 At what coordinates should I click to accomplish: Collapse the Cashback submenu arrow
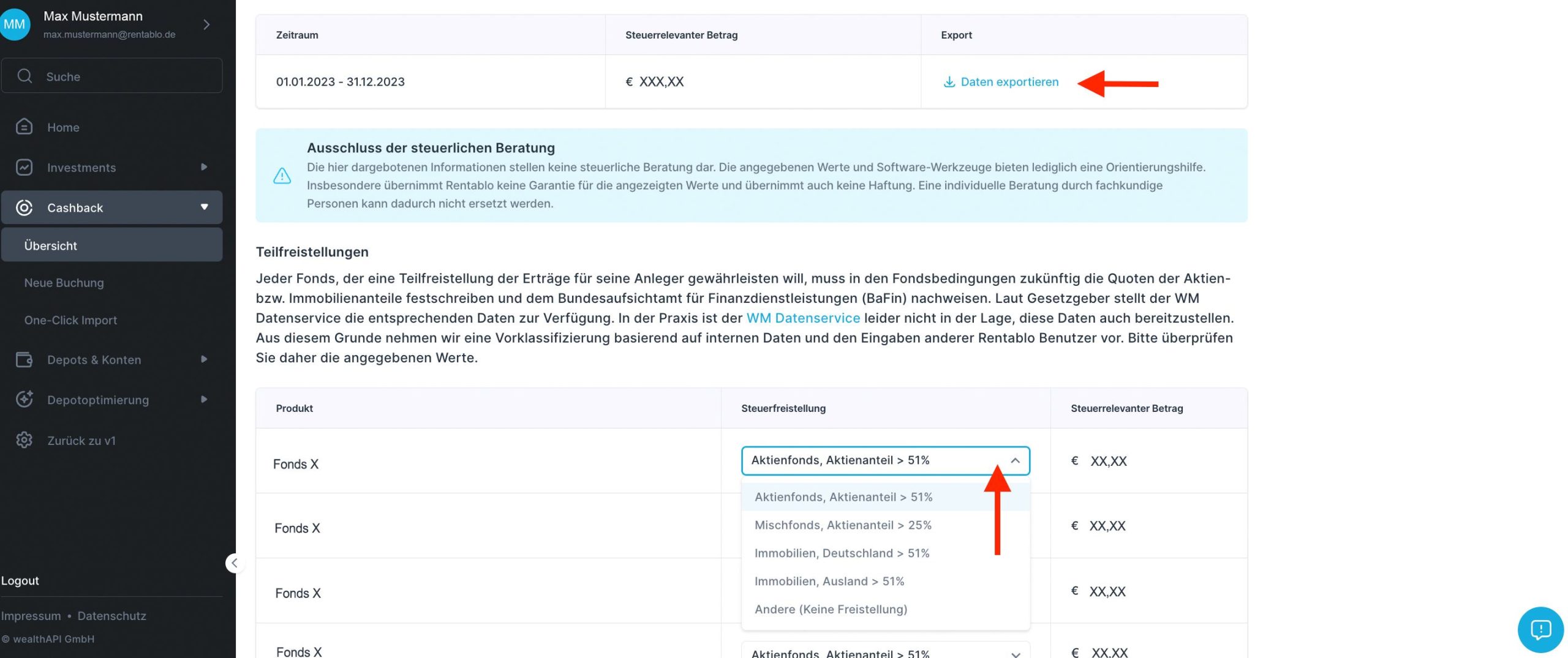pos(204,207)
